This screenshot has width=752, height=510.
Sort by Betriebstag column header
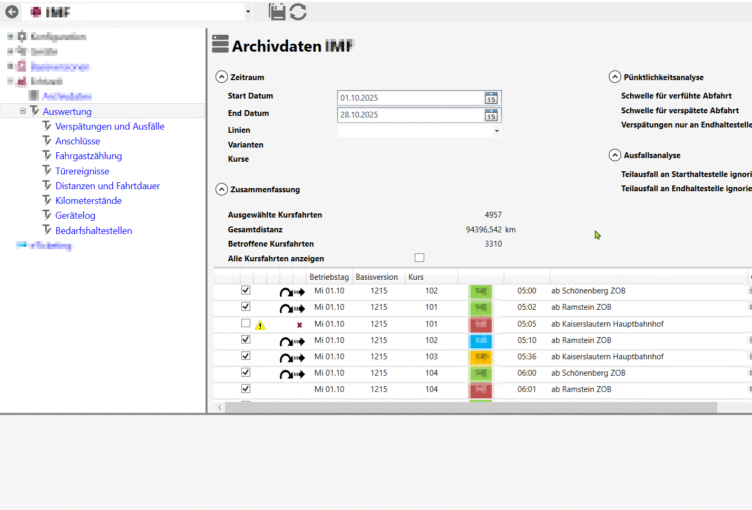[x=329, y=275]
